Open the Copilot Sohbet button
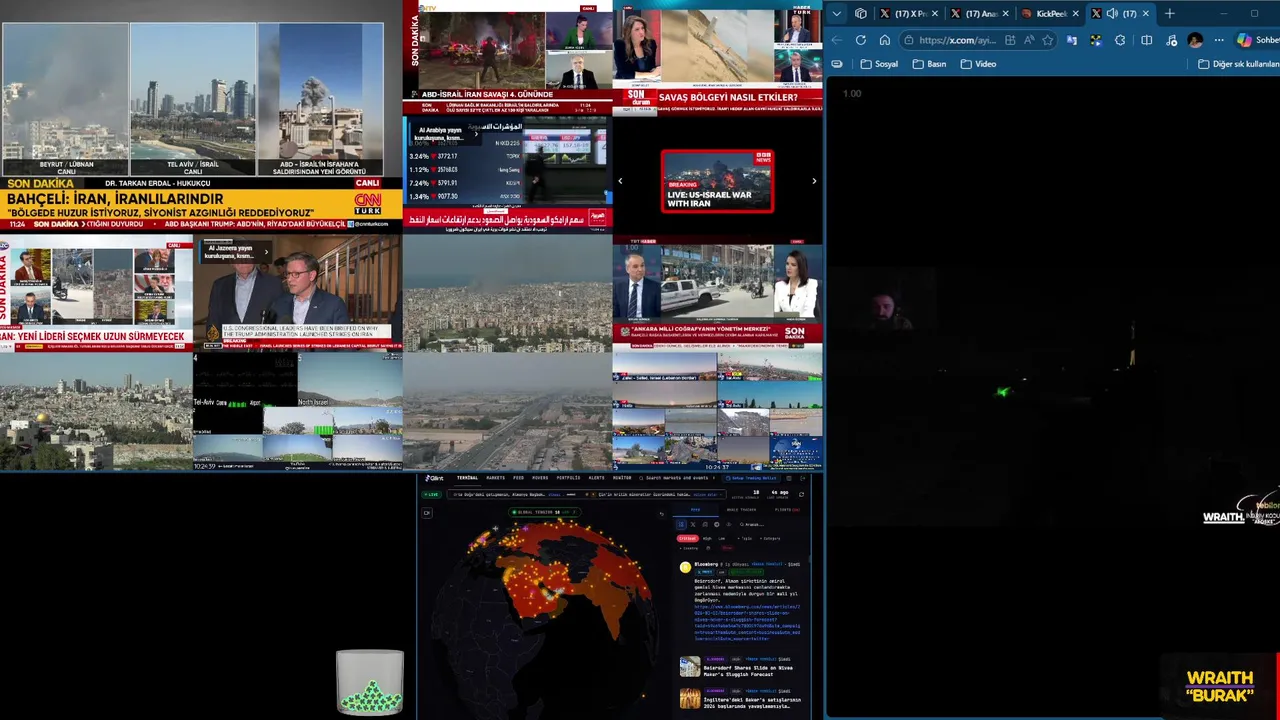 click(x=1257, y=40)
